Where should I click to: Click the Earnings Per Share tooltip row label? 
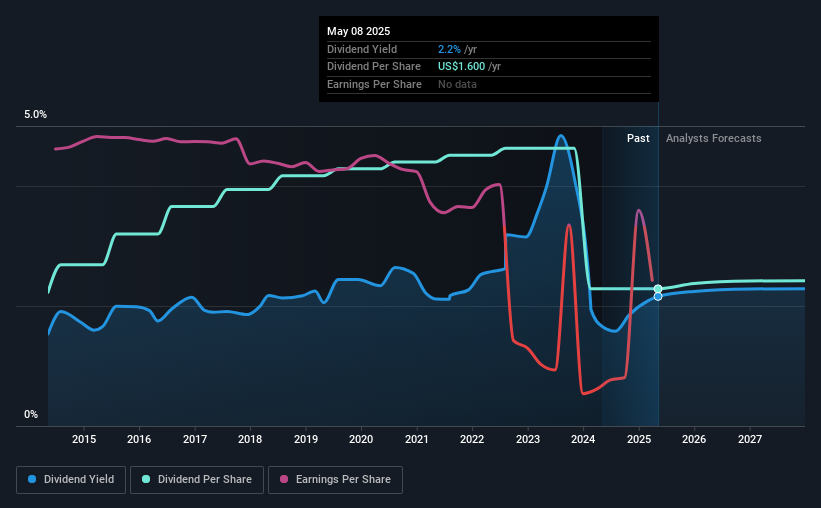point(374,84)
